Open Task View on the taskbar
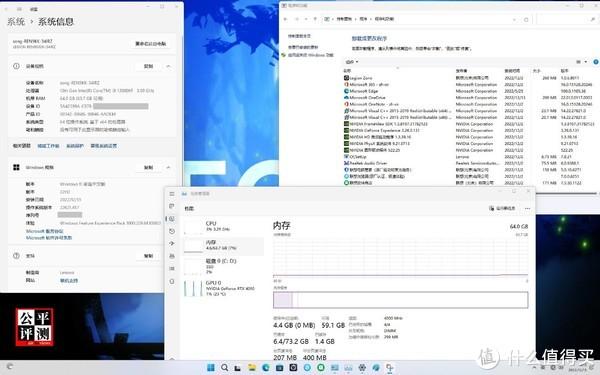Screen dimensions: 600x375 coord(238,368)
